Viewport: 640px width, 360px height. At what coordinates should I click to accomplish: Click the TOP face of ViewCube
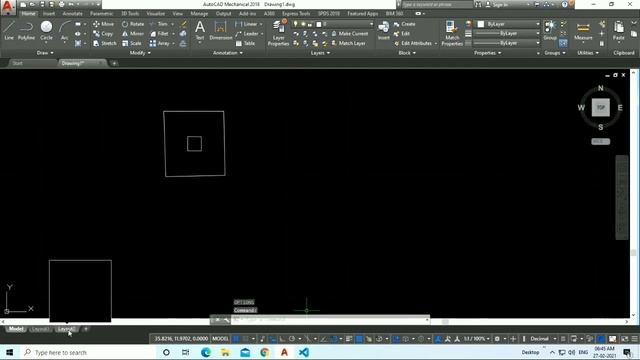click(600, 107)
